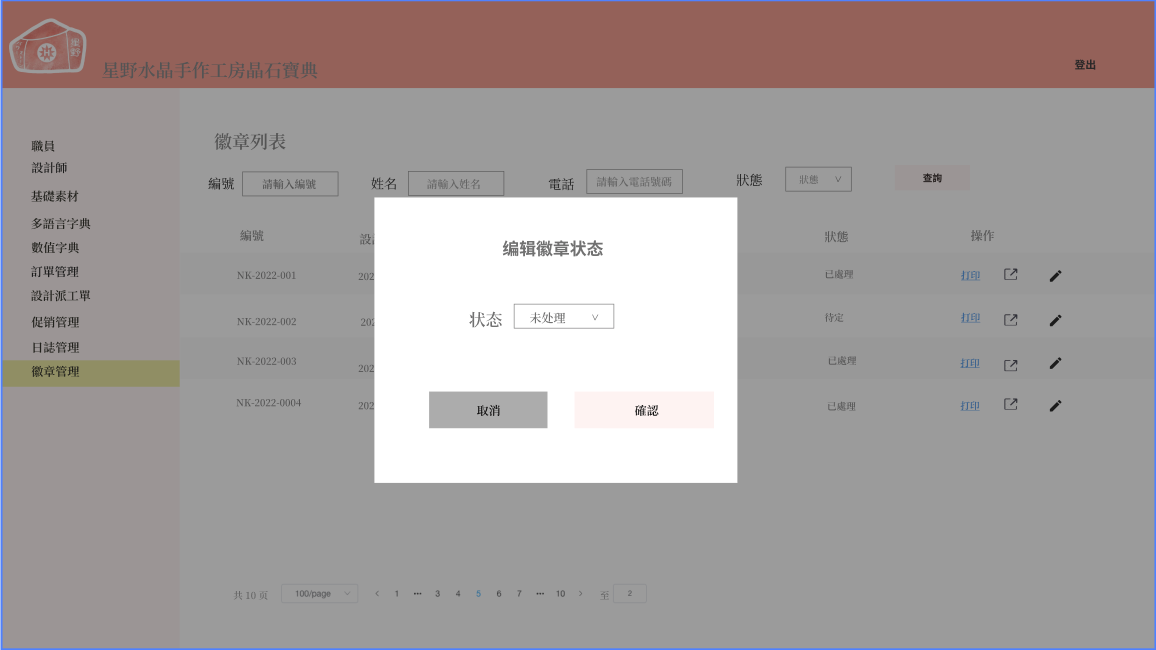Click the 取消 button in dialog
Image resolution: width=1156 pixels, height=650 pixels.
coord(488,410)
